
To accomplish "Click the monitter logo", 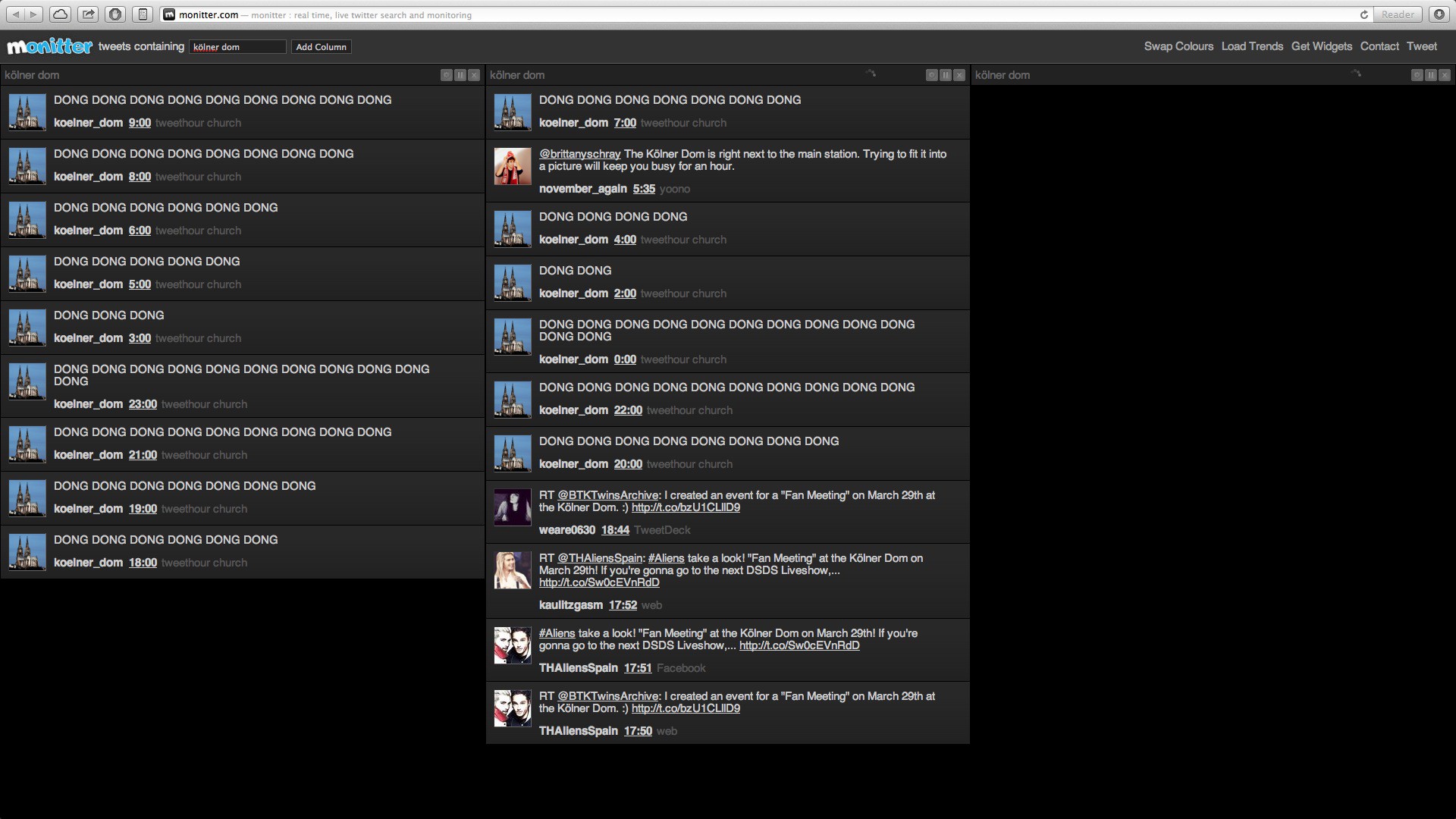I will click(x=49, y=46).
